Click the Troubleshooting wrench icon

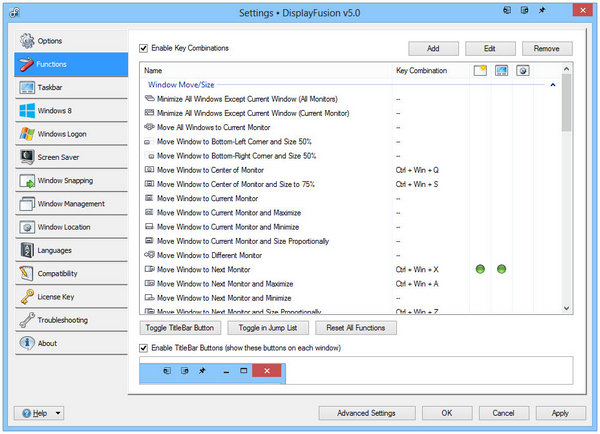[x=27, y=320]
